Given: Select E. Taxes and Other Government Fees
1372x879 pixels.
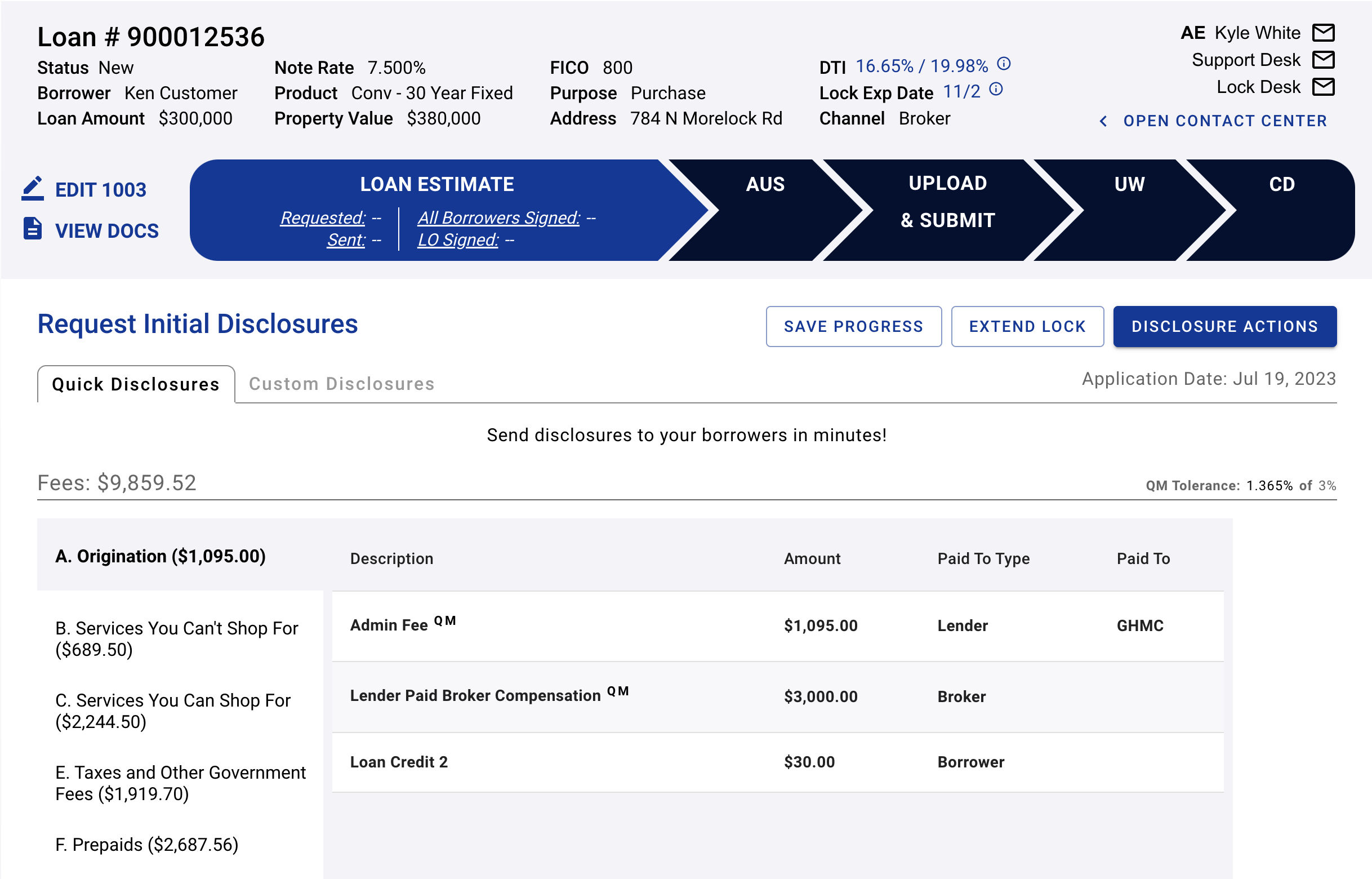Looking at the screenshot, I should [180, 783].
